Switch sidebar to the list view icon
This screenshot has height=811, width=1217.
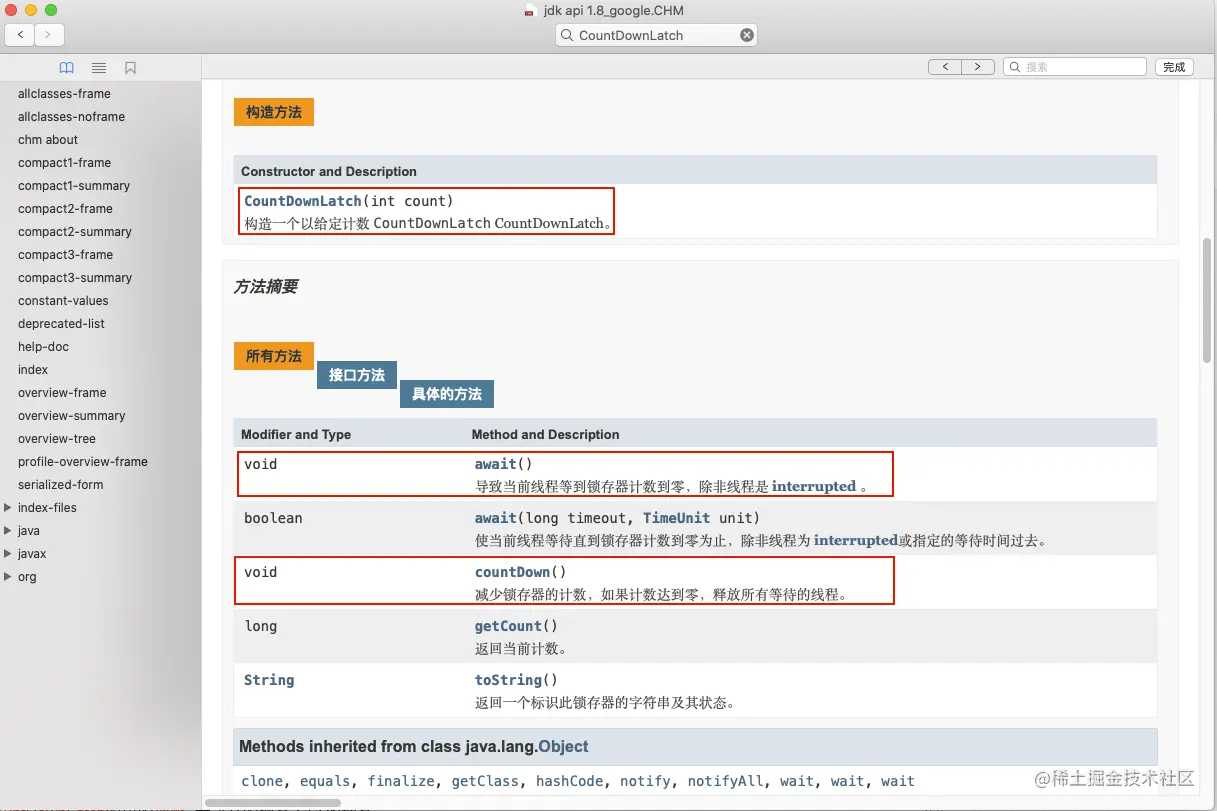point(99,68)
